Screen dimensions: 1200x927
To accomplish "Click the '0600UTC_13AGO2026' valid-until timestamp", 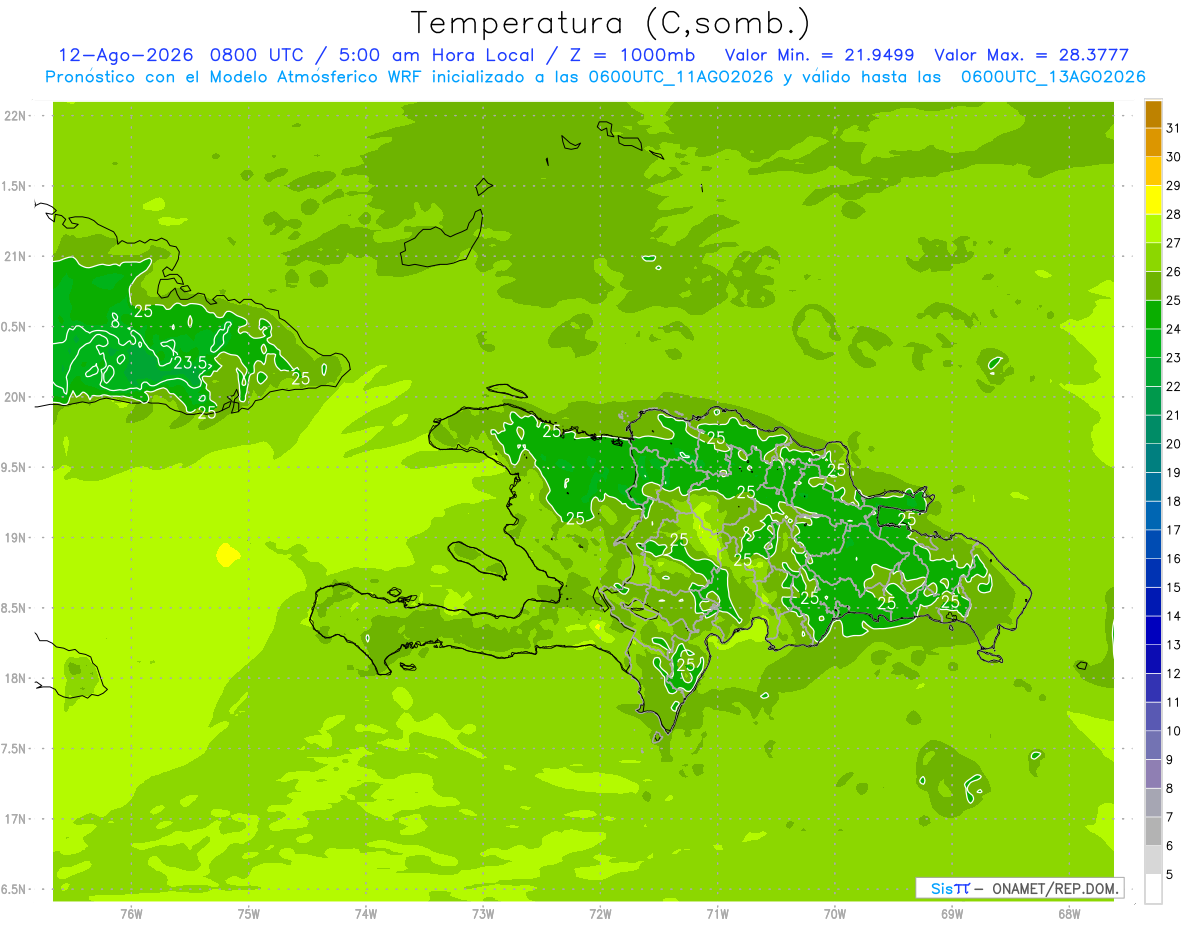I will click(x=1053, y=77).
